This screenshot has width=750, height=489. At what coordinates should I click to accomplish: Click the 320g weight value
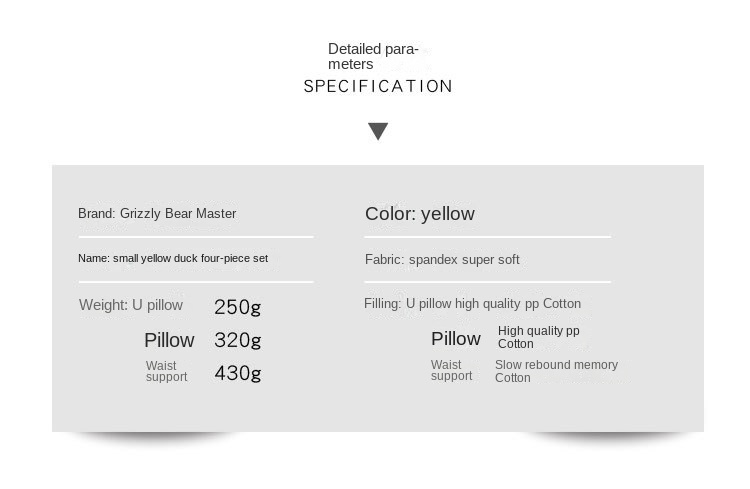[x=238, y=340]
